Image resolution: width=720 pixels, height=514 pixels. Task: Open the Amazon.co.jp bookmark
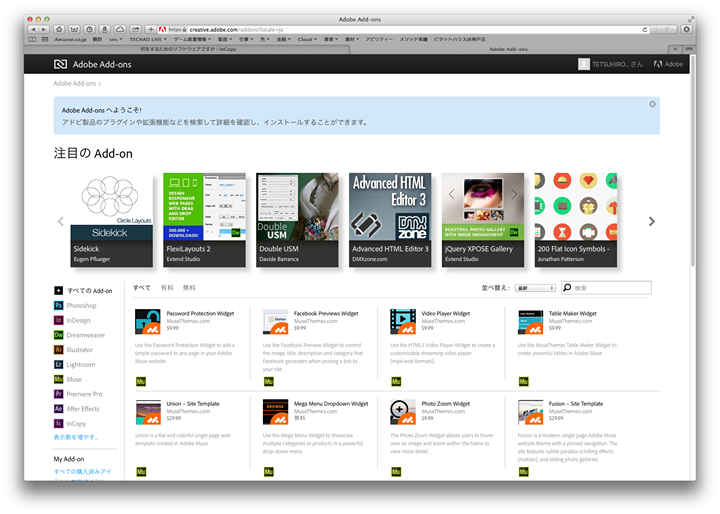pos(70,40)
